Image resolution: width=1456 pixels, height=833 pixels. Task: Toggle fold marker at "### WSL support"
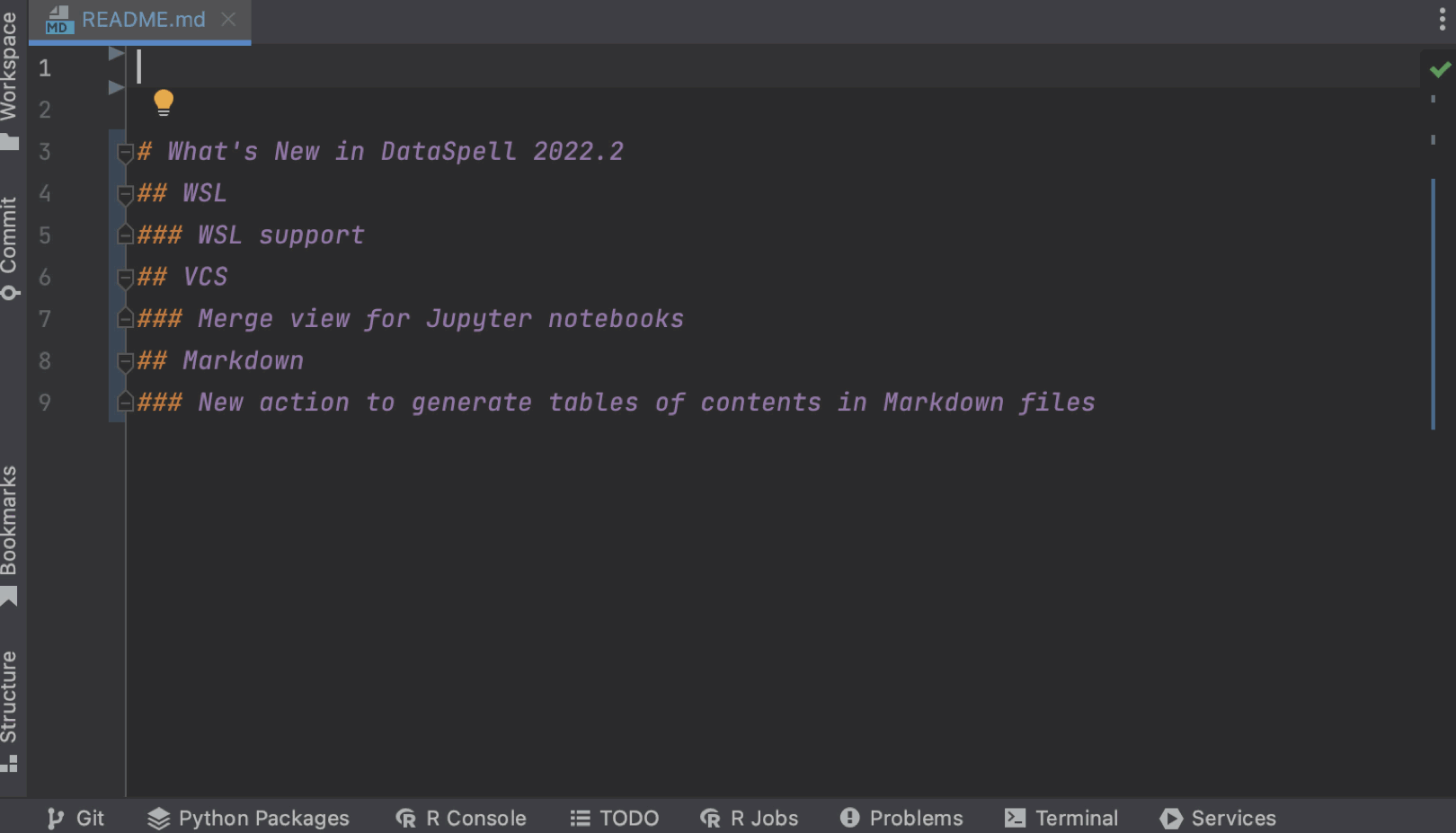(126, 235)
